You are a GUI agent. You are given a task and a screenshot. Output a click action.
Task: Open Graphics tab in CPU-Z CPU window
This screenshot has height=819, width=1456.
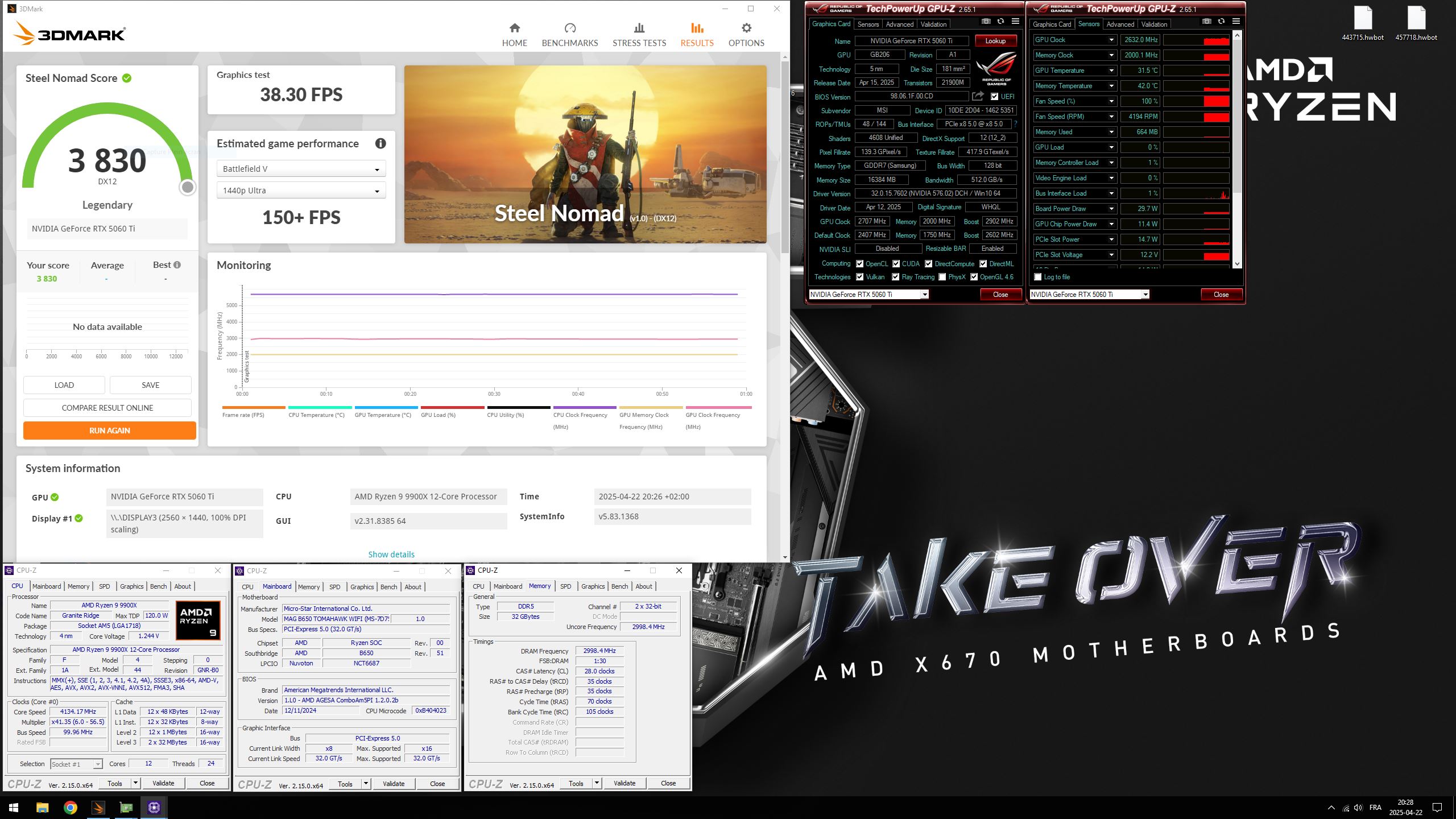pyautogui.click(x=131, y=586)
